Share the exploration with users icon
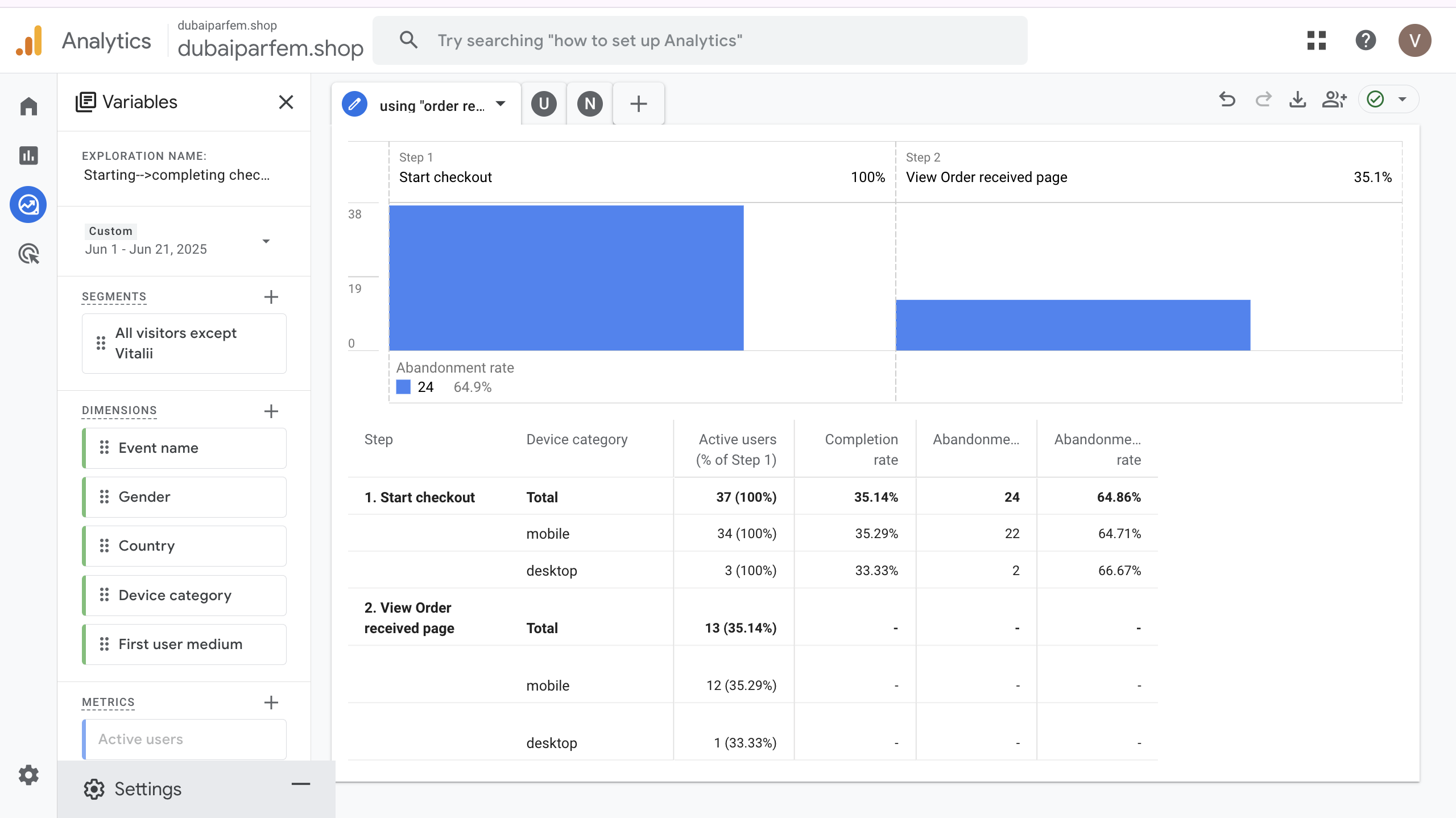This screenshot has width=1456, height=818. pyautogui.click(x=1334, y=100)
